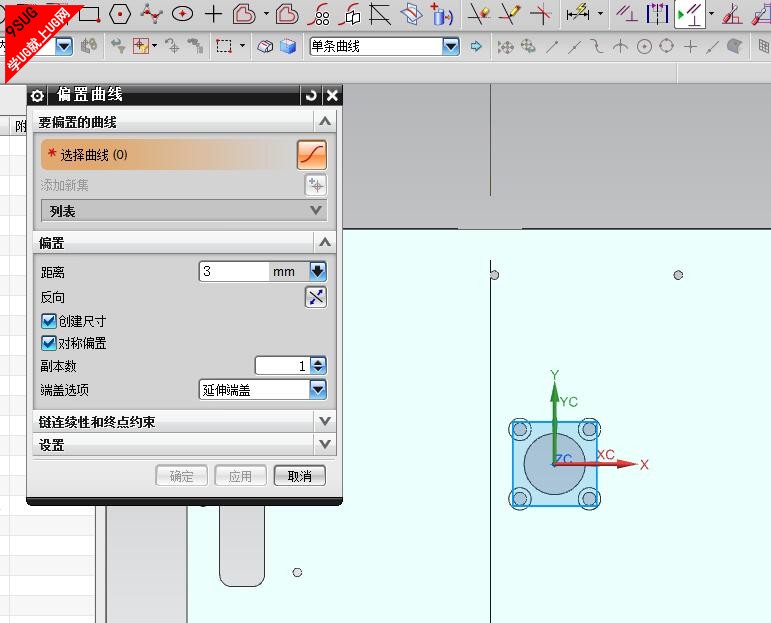Viewport: 771px width, 623px height.
Task: Select the Mirror Curve tool
Action: tap(351, 14)
